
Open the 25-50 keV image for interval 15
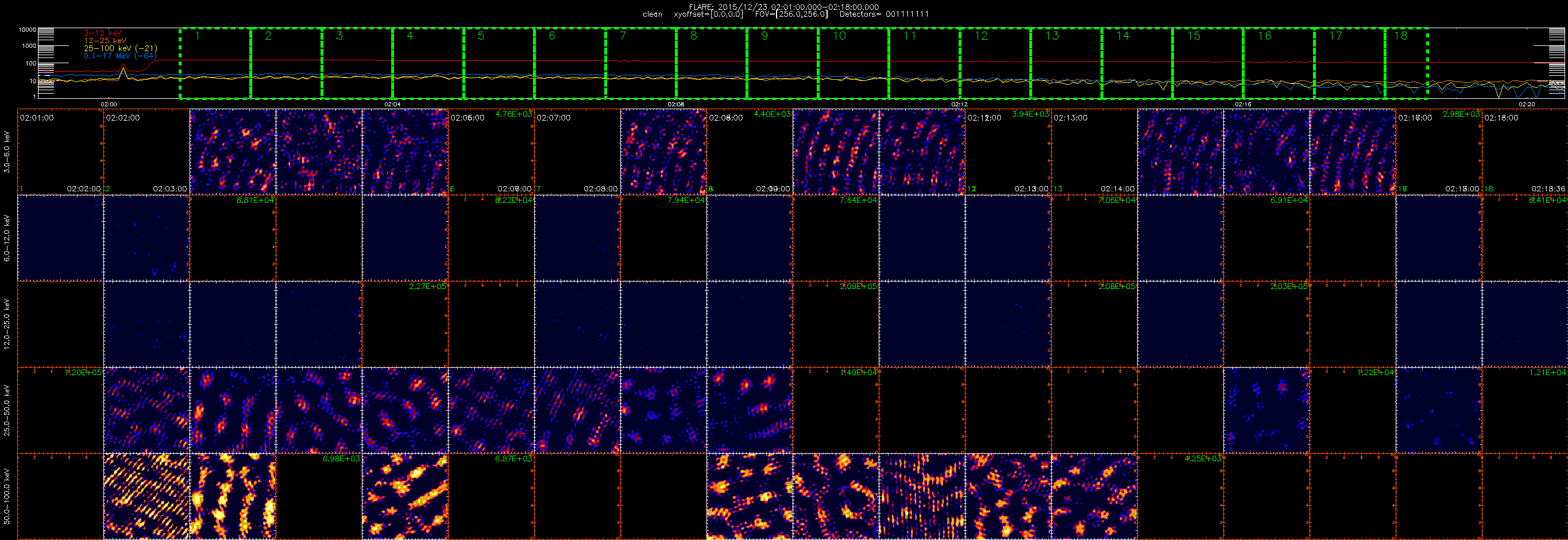tap(1266, 410)
